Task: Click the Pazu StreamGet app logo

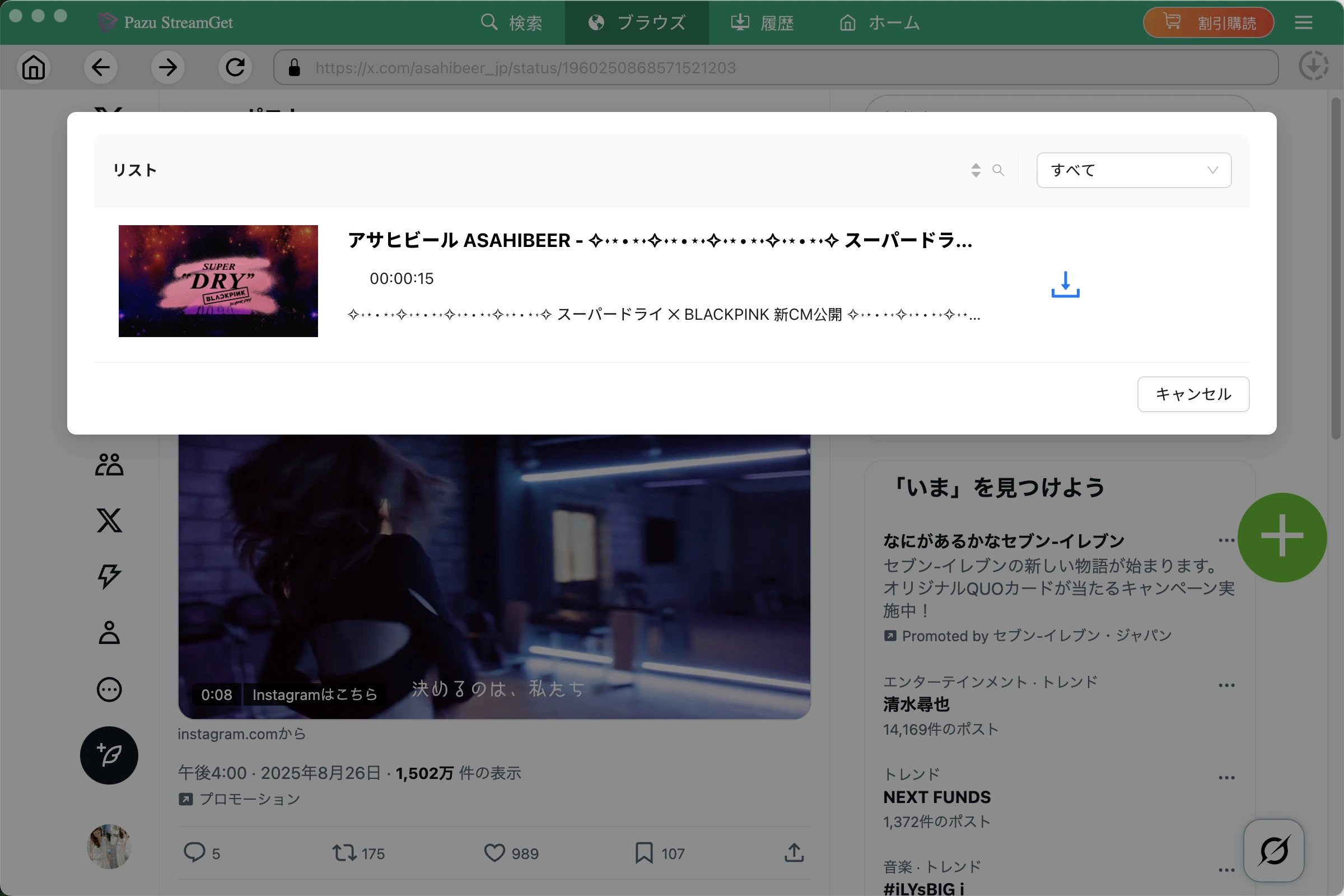Action: point(165,22)
